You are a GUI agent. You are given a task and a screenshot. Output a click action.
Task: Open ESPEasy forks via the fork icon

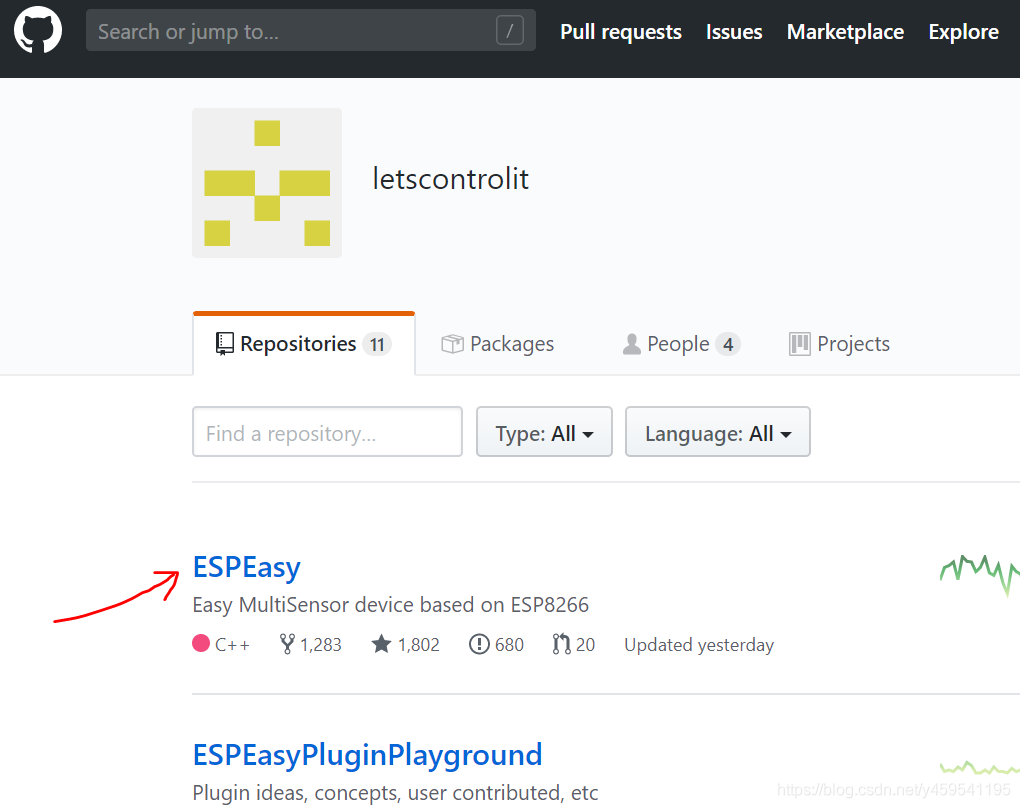(287, 644)
